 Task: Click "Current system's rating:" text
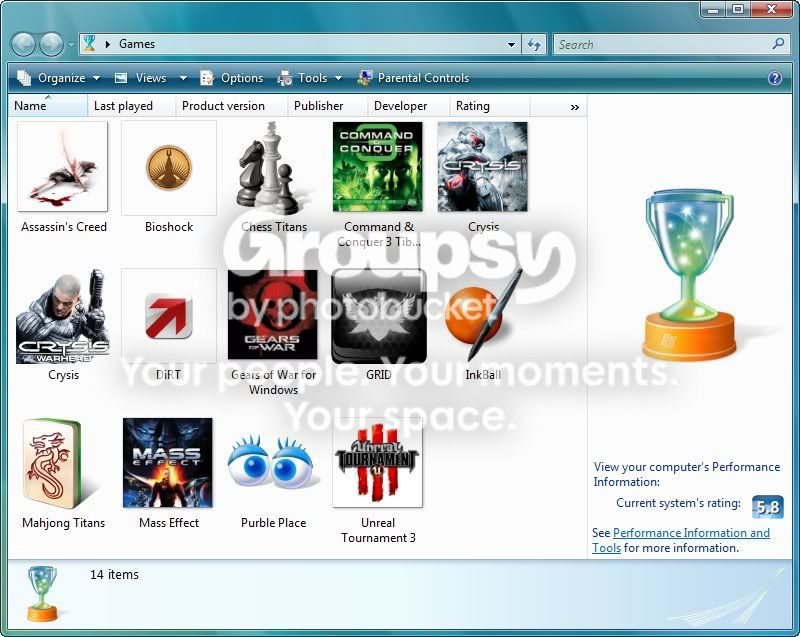(678, 503)
